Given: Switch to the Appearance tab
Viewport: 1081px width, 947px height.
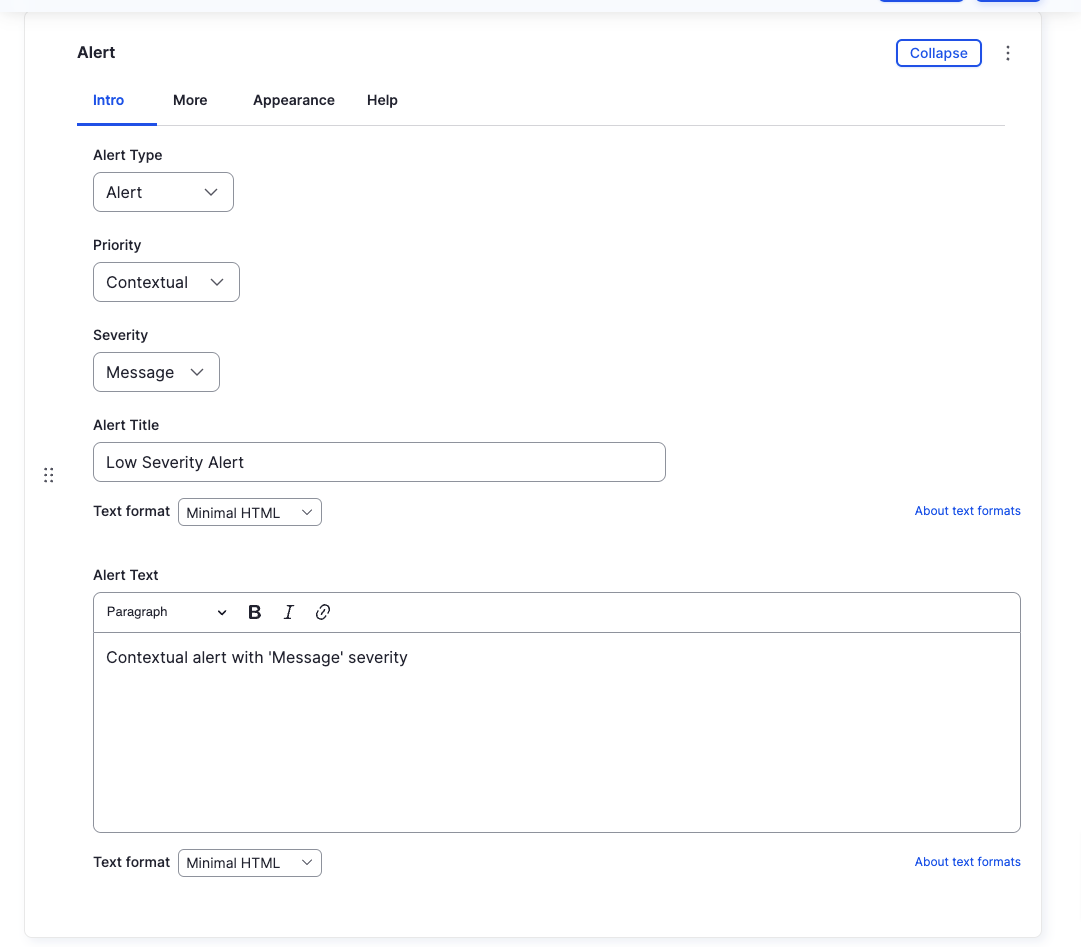Looking at the screenshot, I should pyautogui.click(x=293, y=100).
